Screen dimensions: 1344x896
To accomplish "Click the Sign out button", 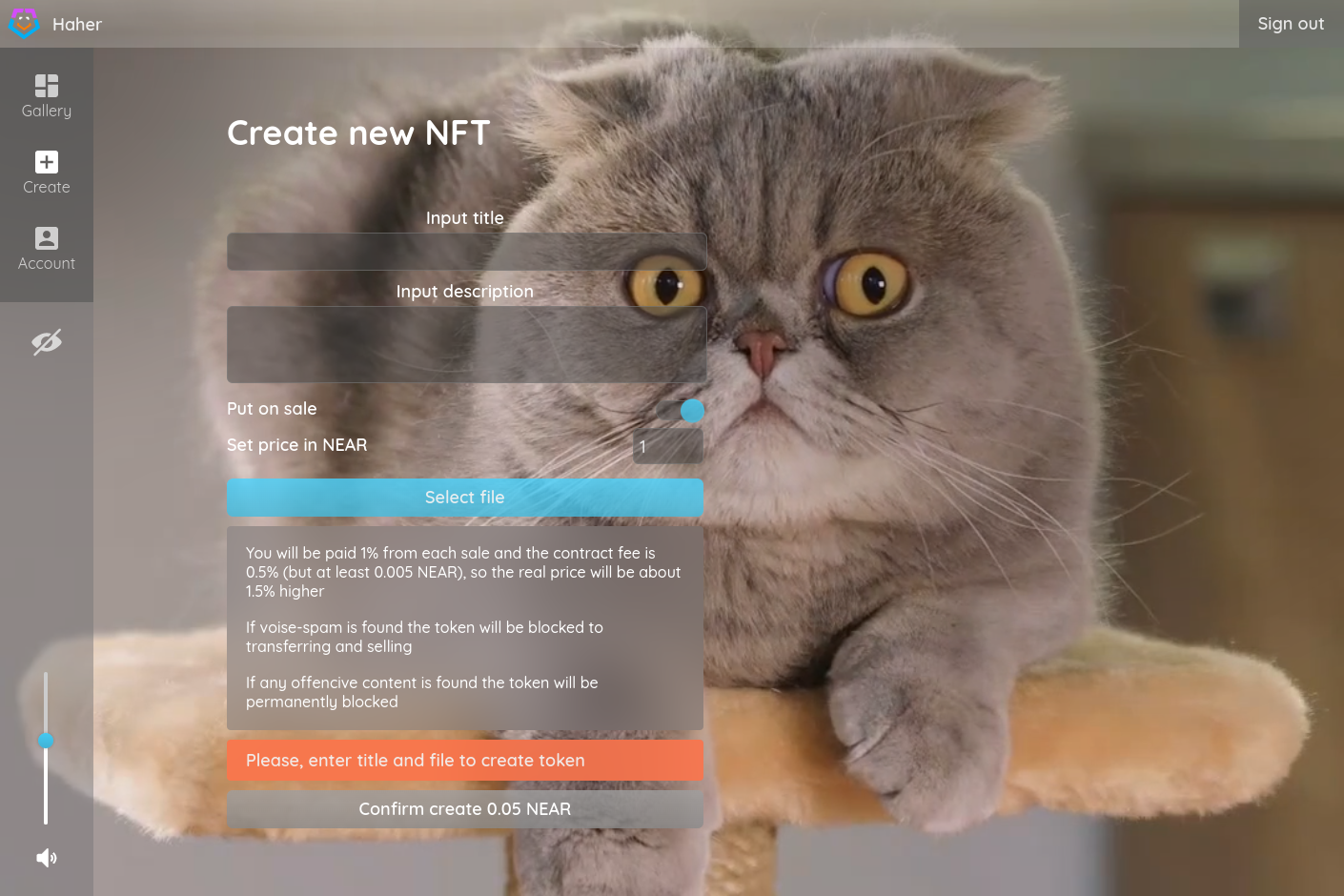I will coord(1291,24).
